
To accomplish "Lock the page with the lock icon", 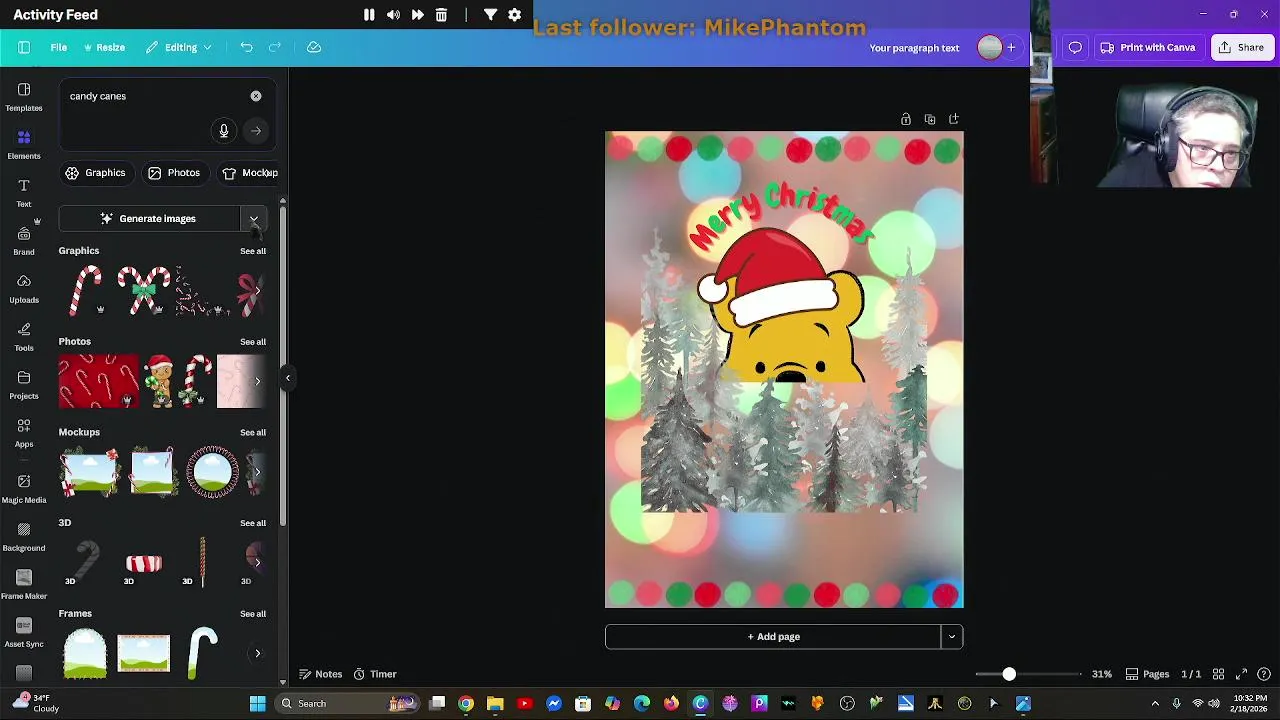I will click(906, 119).
